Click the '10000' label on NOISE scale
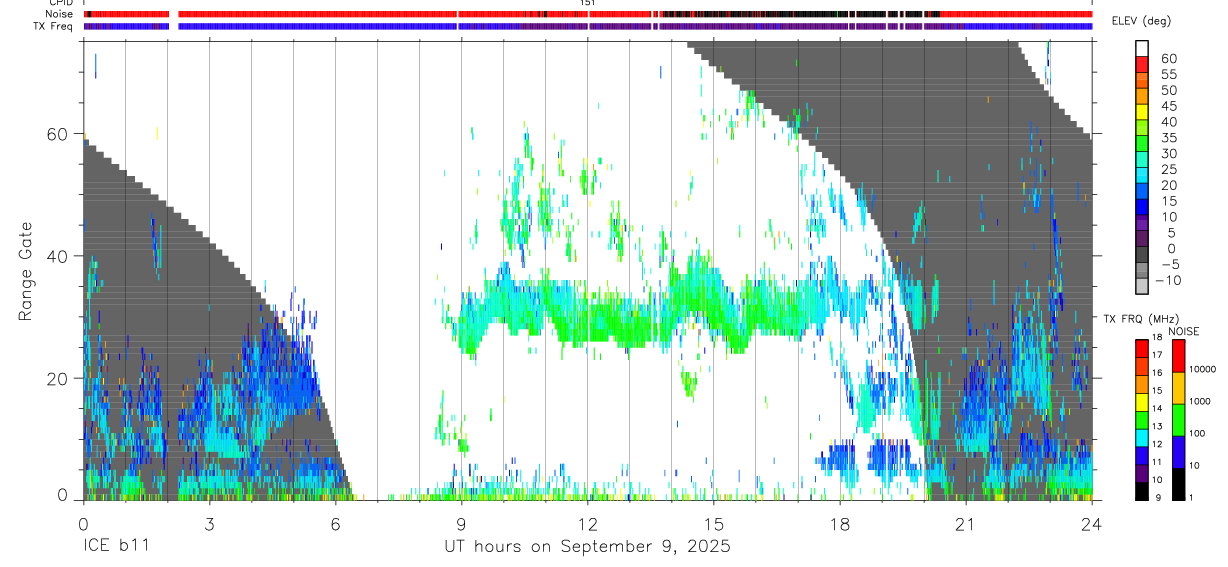This screenshot has width=1228, height=567. pos(1203,369)
